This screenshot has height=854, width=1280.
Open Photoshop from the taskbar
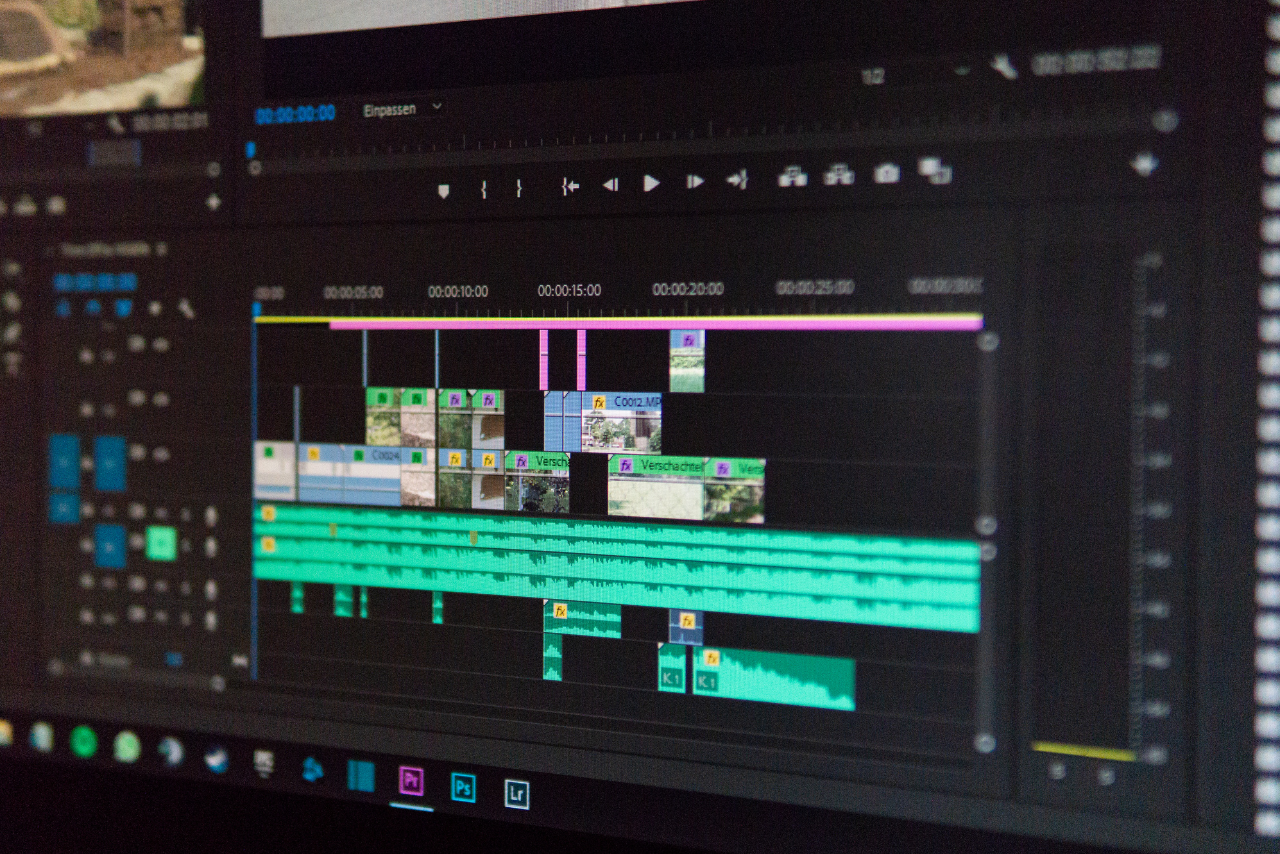(x=463, y=787)
